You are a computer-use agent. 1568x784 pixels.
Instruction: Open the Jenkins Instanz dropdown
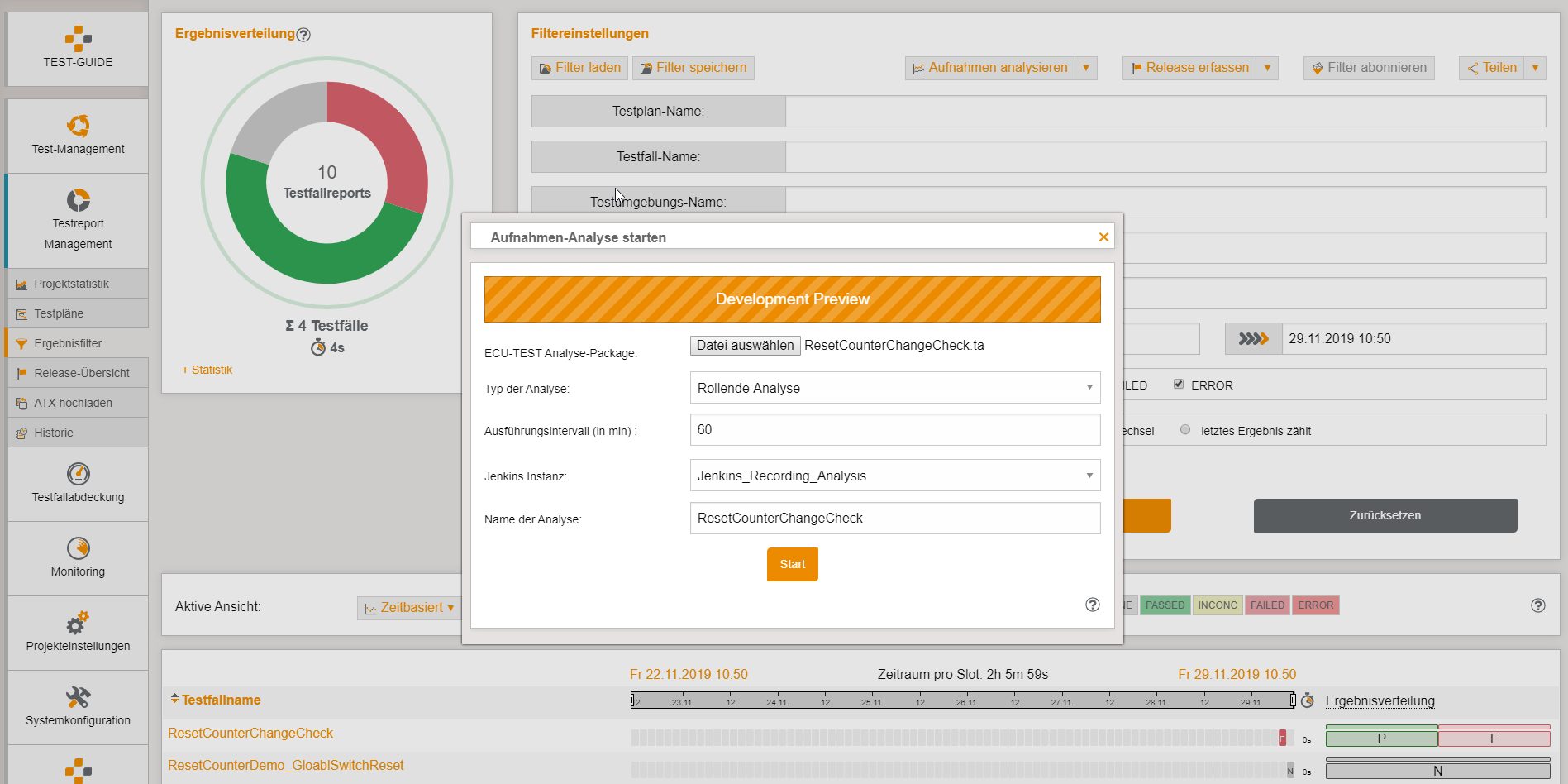(x=894, y=476)
